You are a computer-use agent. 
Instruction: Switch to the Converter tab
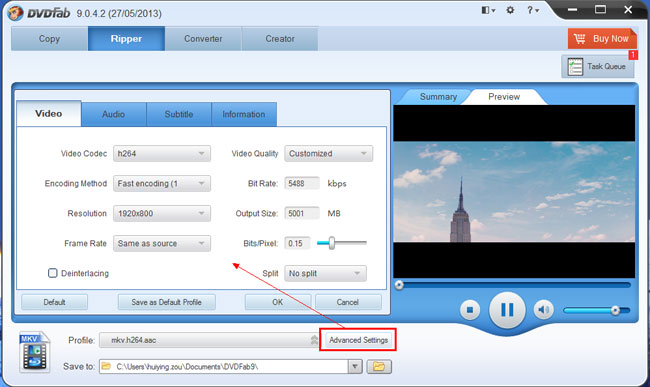coord(203,39)
